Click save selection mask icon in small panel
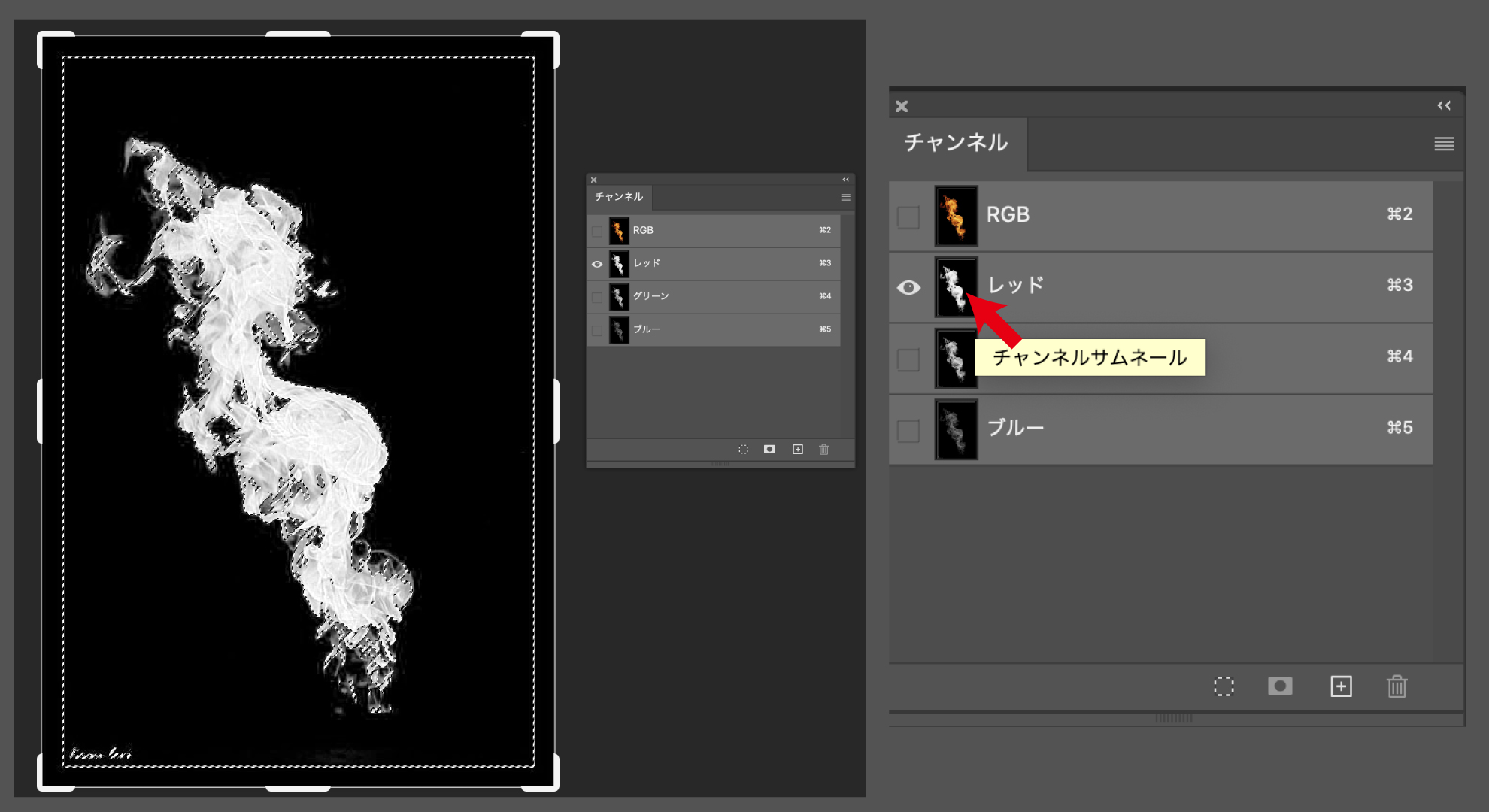The image size is (1489, 812). coord(769,450)
